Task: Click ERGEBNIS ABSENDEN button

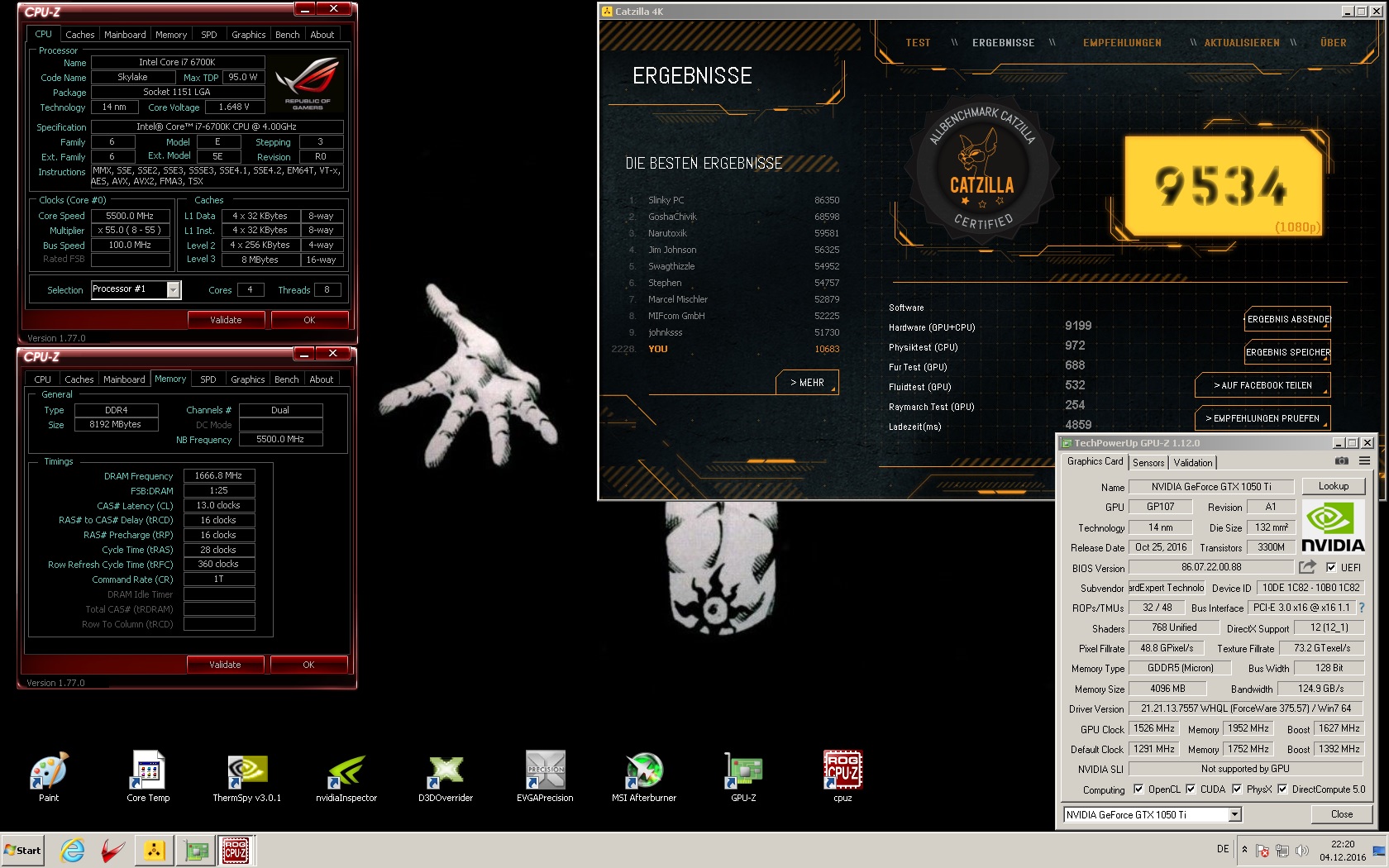Action: tap(1288, 319)
